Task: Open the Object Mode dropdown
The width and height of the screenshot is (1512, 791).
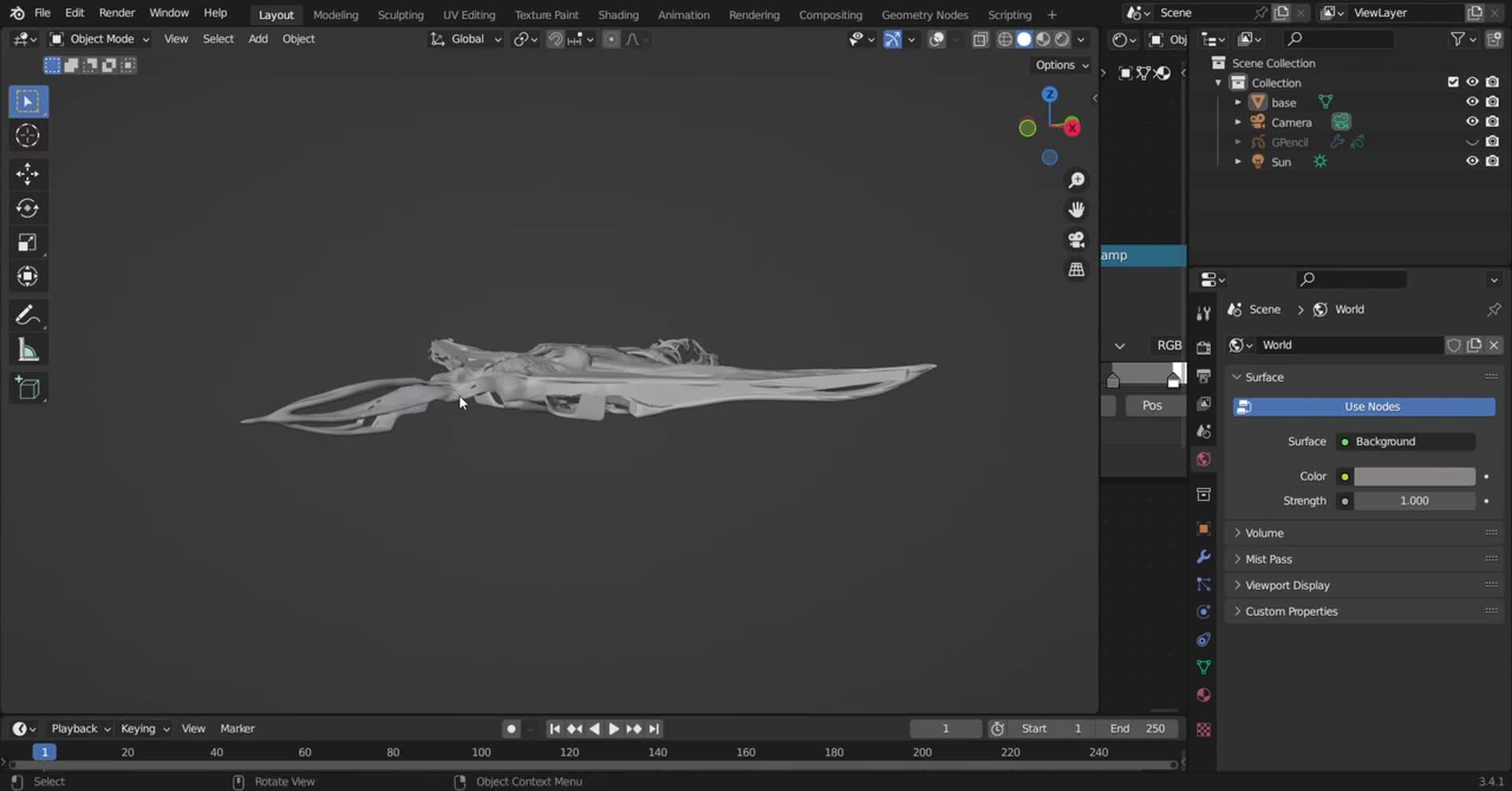Action: [98, 39]
